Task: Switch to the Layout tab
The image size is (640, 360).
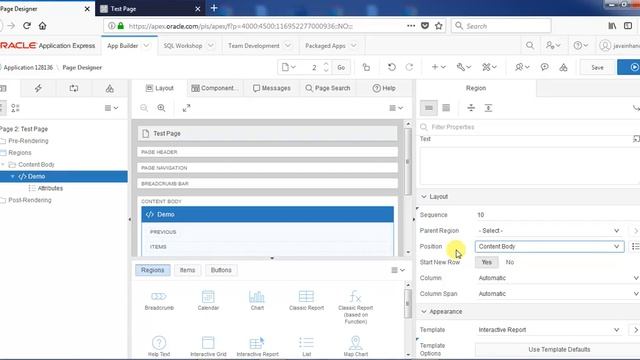Action: 160,88
